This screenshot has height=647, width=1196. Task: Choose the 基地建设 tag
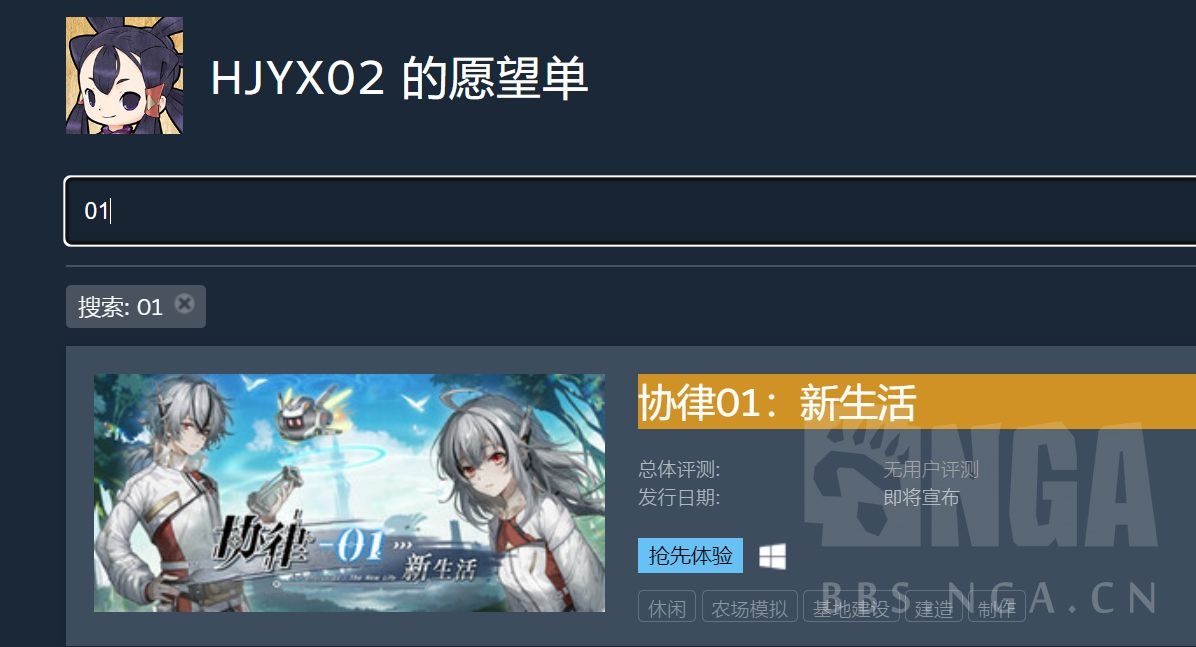point(850,608)
